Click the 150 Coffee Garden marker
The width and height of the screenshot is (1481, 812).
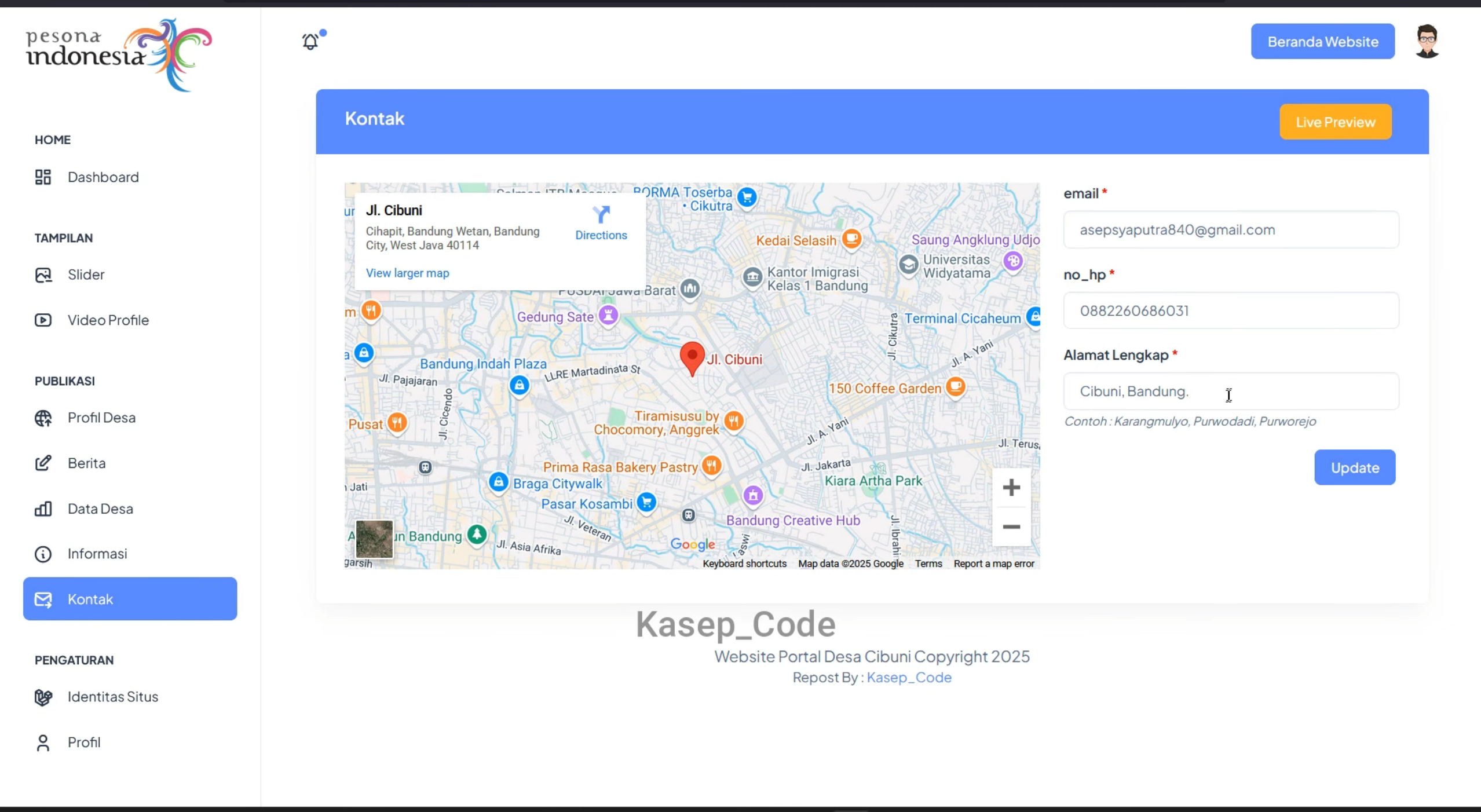(x=956, y=387)
